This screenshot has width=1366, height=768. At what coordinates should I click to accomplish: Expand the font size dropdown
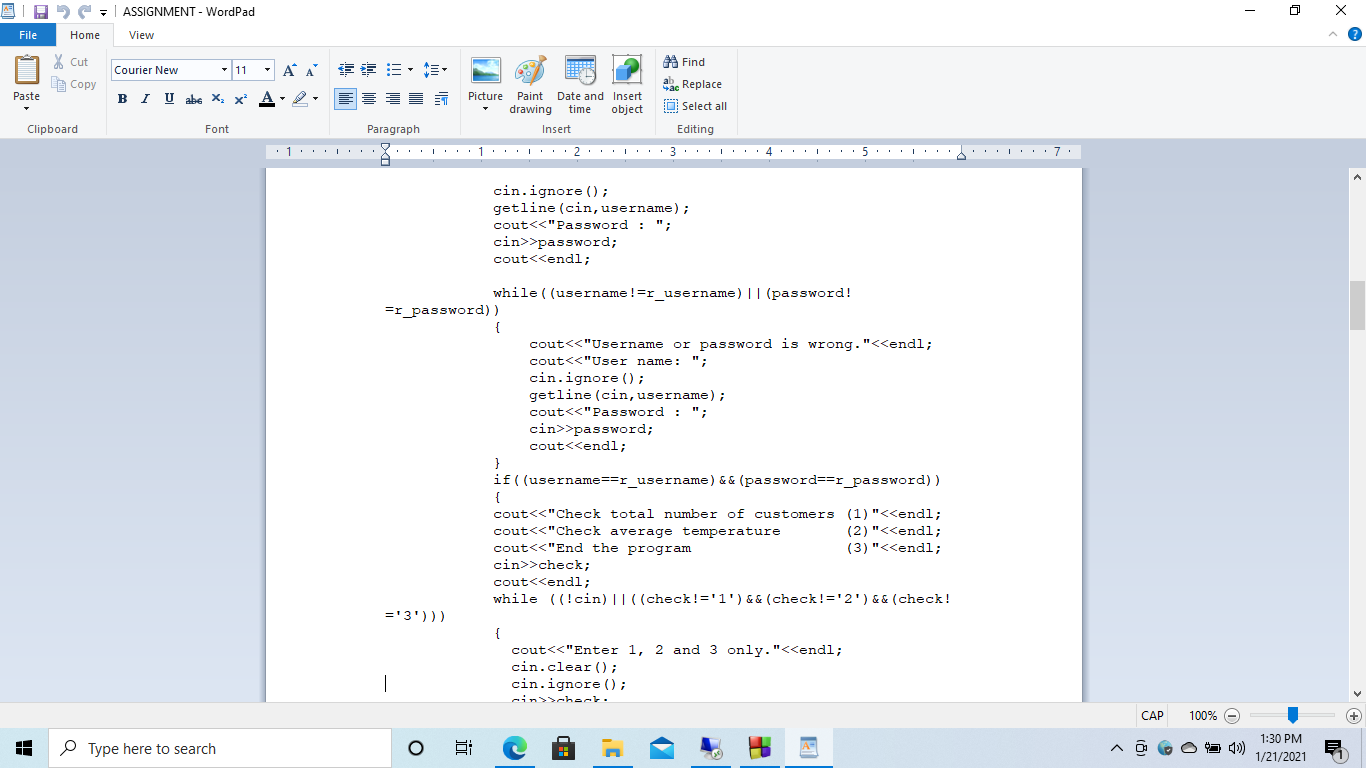click(x=265, y=70)
